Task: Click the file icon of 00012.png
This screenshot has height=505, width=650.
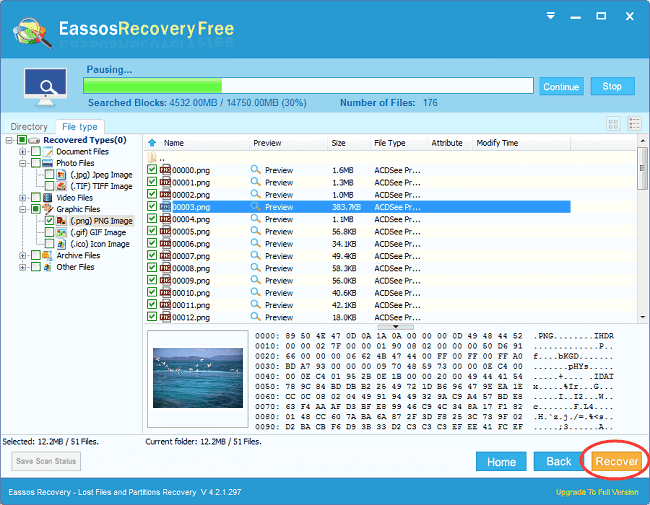Action: click(x=165, y=317)
